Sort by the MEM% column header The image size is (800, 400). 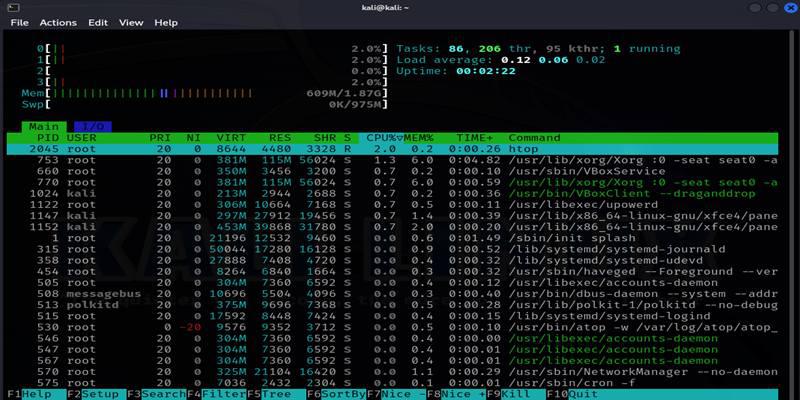419,138
